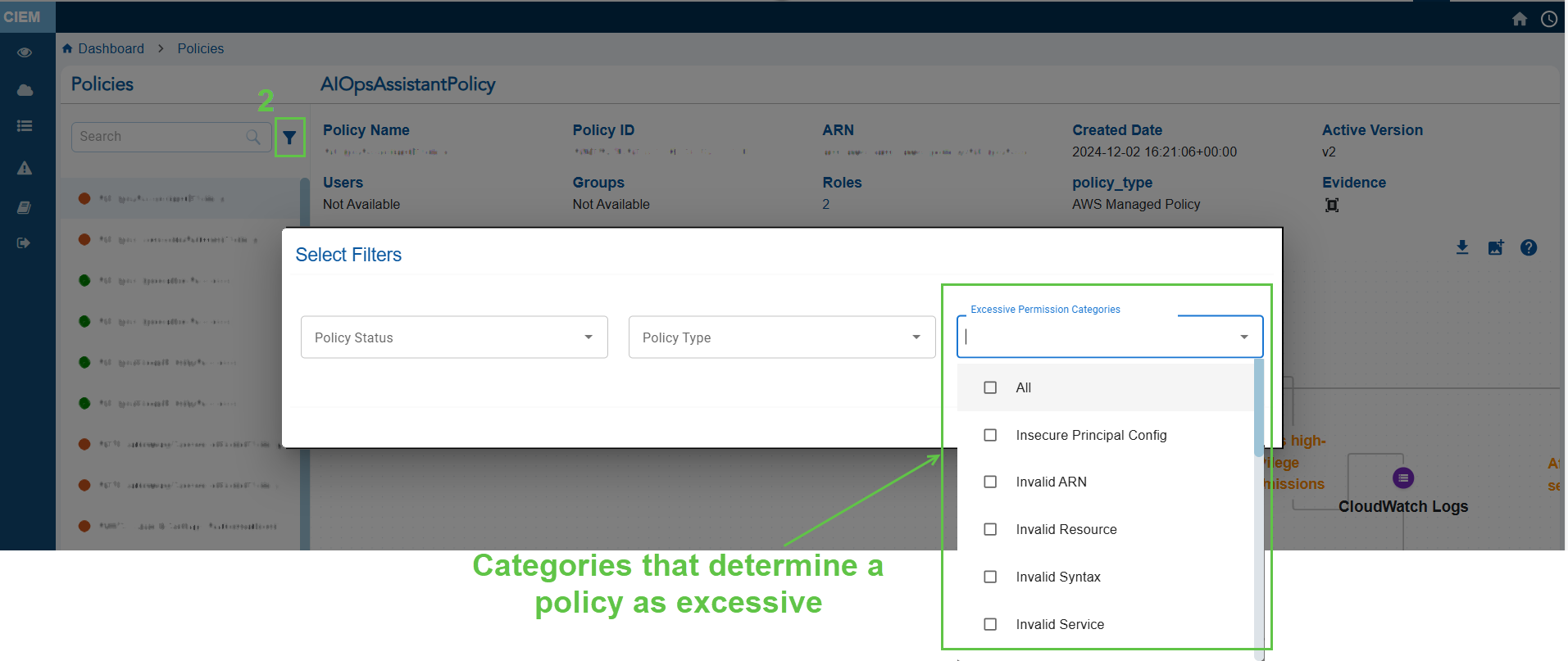Click the policy Search field

tap(160, 137)
